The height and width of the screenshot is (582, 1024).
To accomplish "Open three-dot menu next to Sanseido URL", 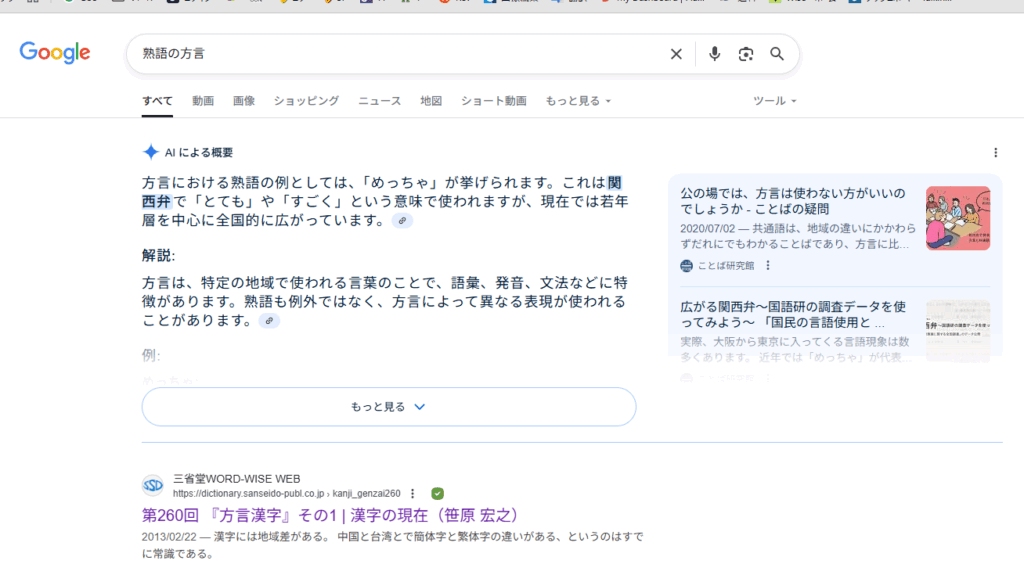I will pos(412,493).
